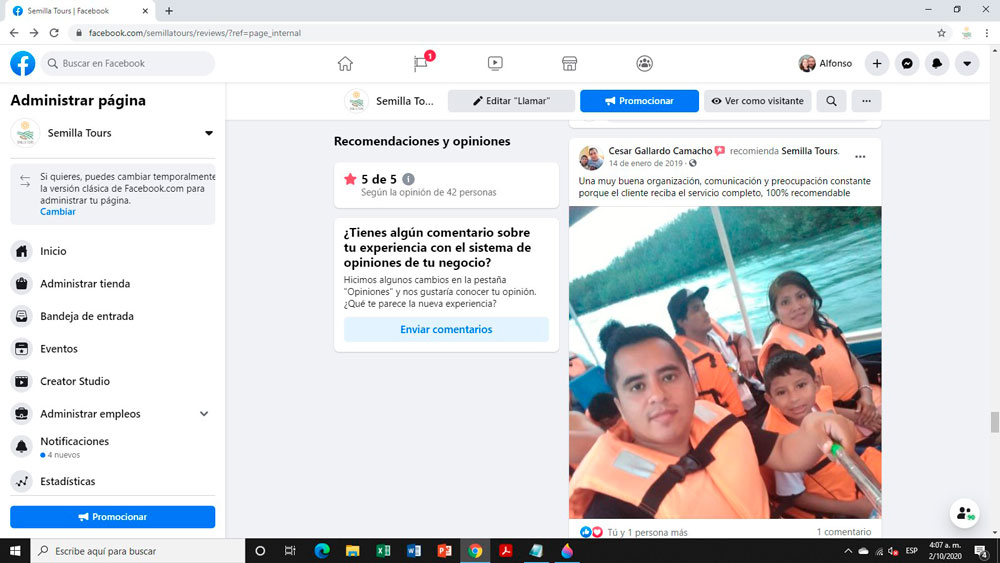Expand the Semilla Tours page selector
Viewport: 1000px width, 563px height.
tap(209, 133)
